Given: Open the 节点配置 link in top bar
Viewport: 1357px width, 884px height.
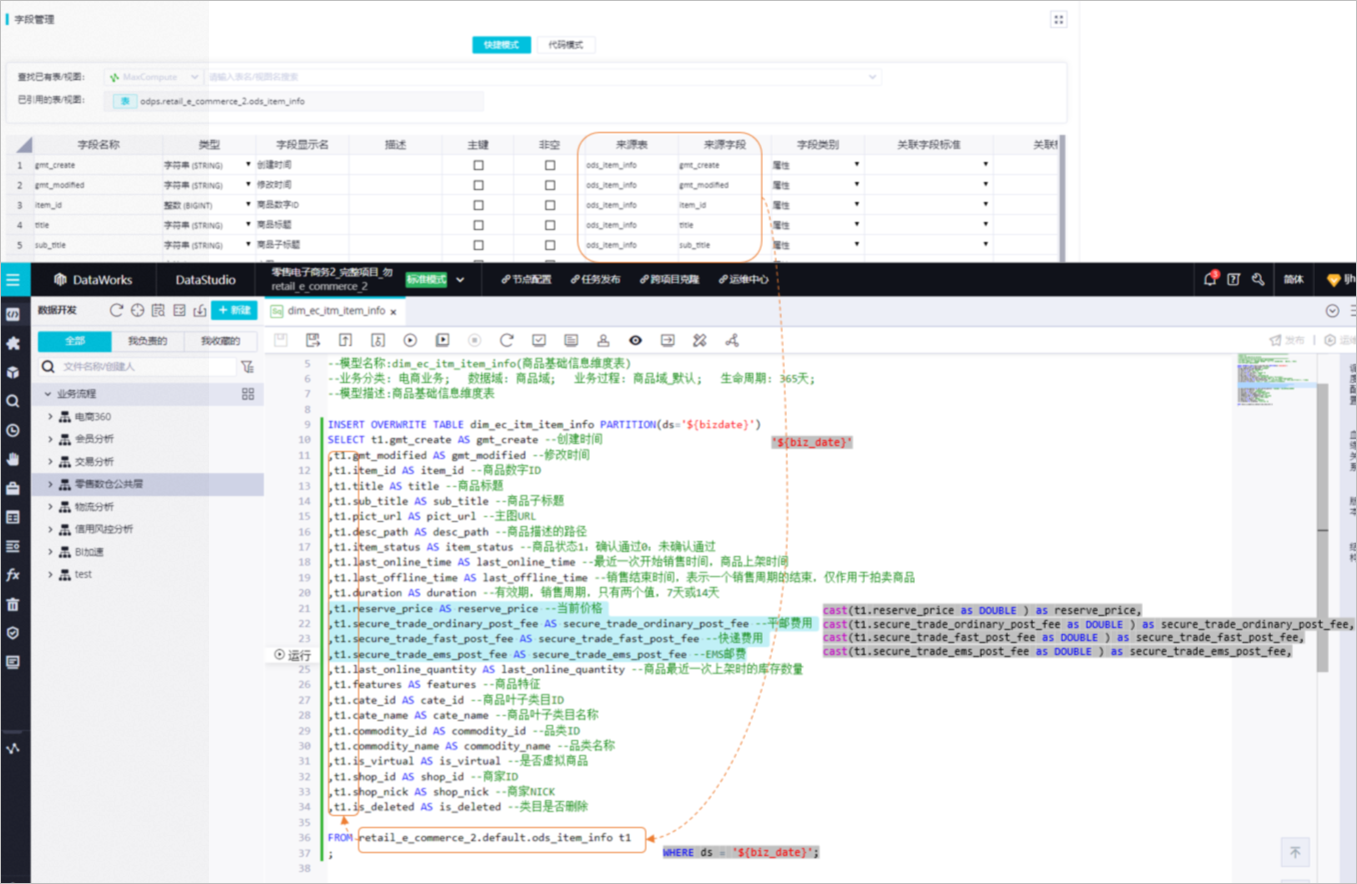Looking at the screenshot, I should click(x=526, y=280).
